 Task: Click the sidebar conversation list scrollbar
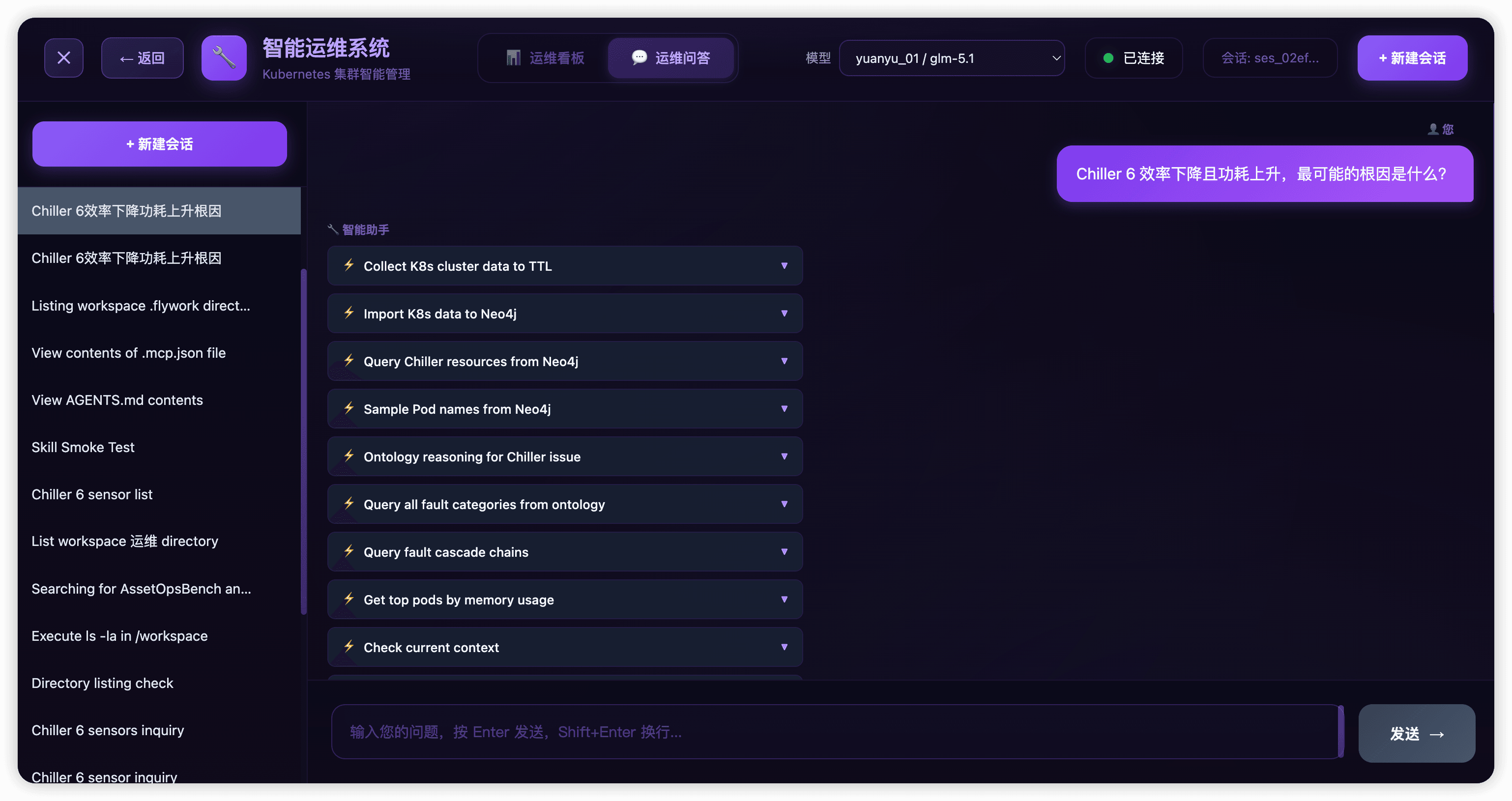pos(303,441)
